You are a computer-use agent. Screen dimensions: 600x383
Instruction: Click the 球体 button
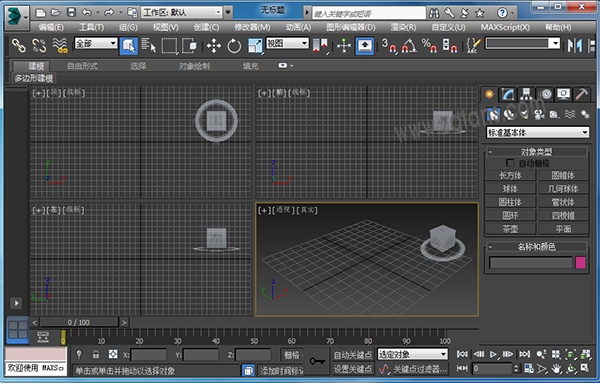pyautogui.click(x=510, y=189)
